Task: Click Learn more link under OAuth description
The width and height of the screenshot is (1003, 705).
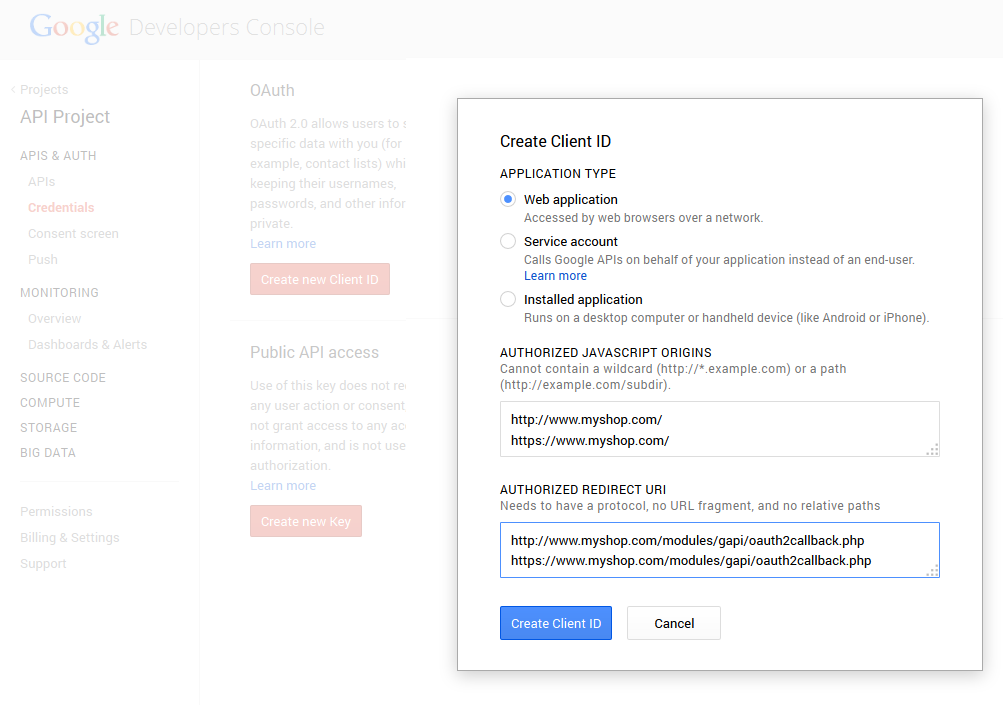Action: coord(283,244)
